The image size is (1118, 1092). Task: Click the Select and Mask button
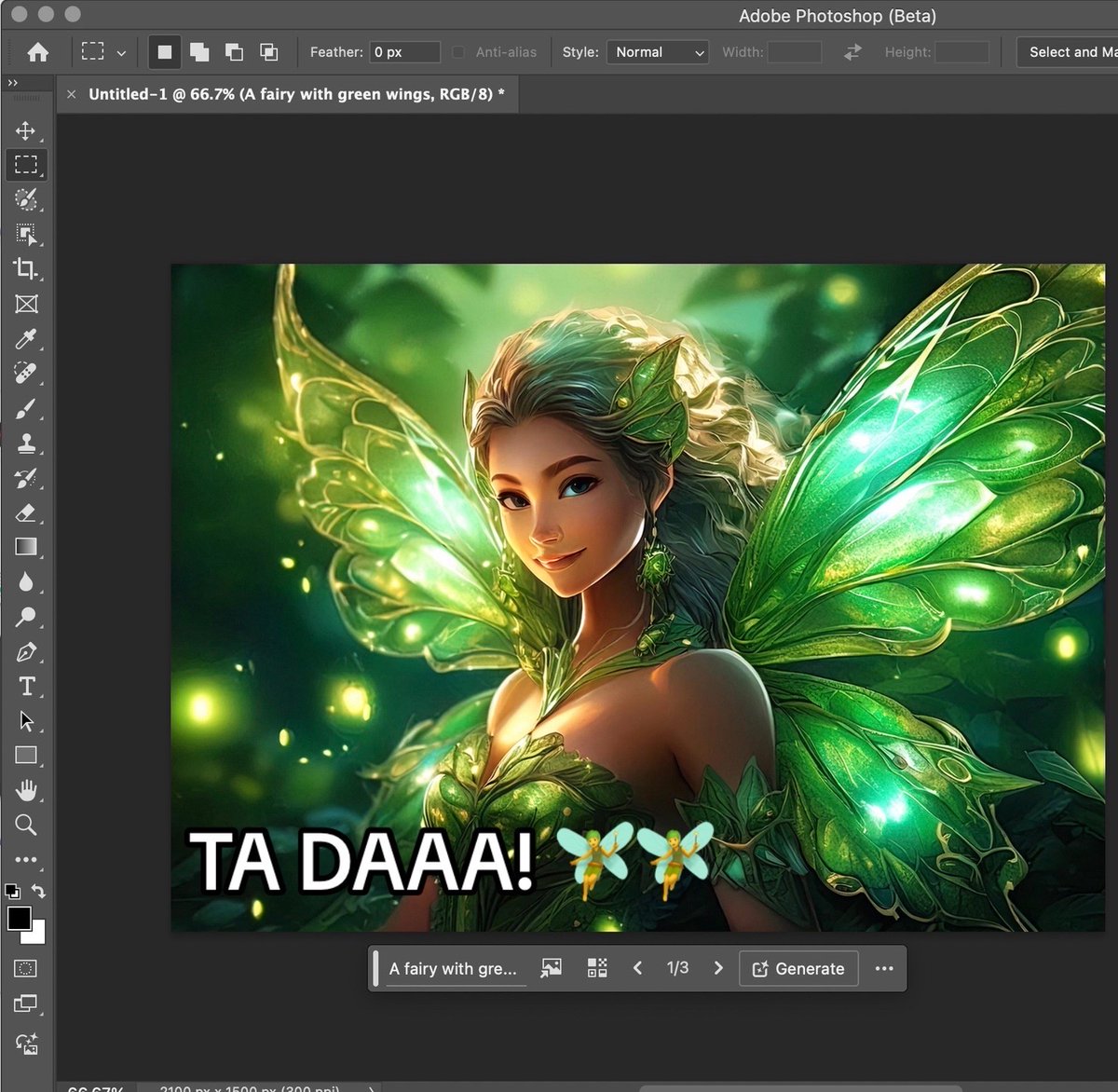[x=1068, y=52]
